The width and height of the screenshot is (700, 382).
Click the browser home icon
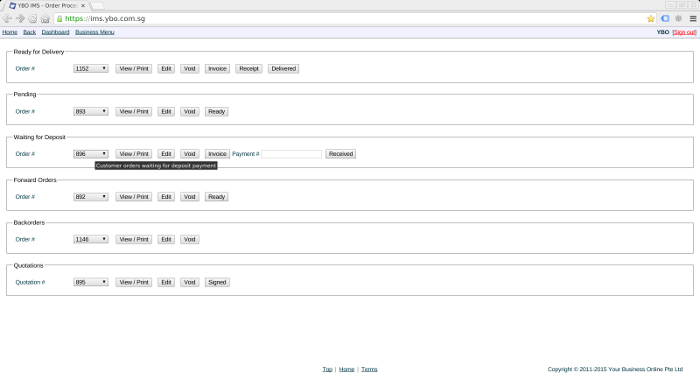pos(45,18)
